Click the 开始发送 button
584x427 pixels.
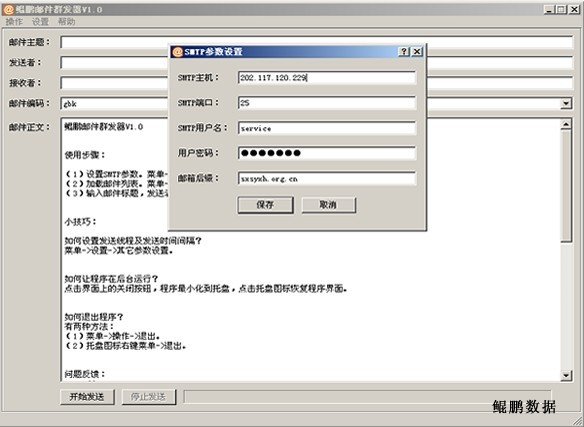87,397
